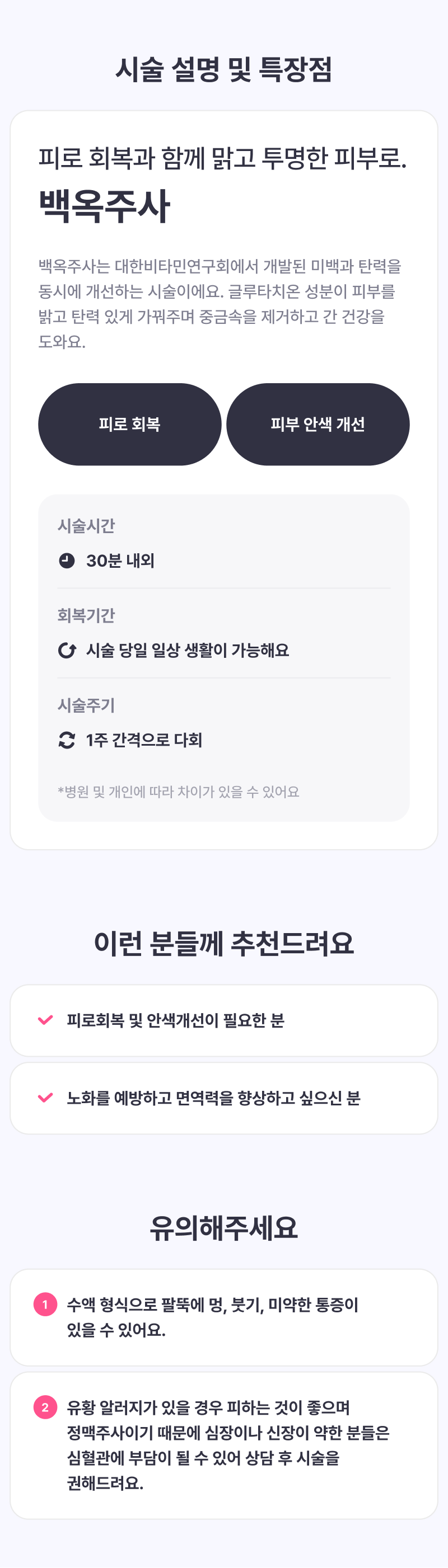Tap the 피부 안색 개선 pill button
The image size is (448, 1568).
[x=318, y=424]
